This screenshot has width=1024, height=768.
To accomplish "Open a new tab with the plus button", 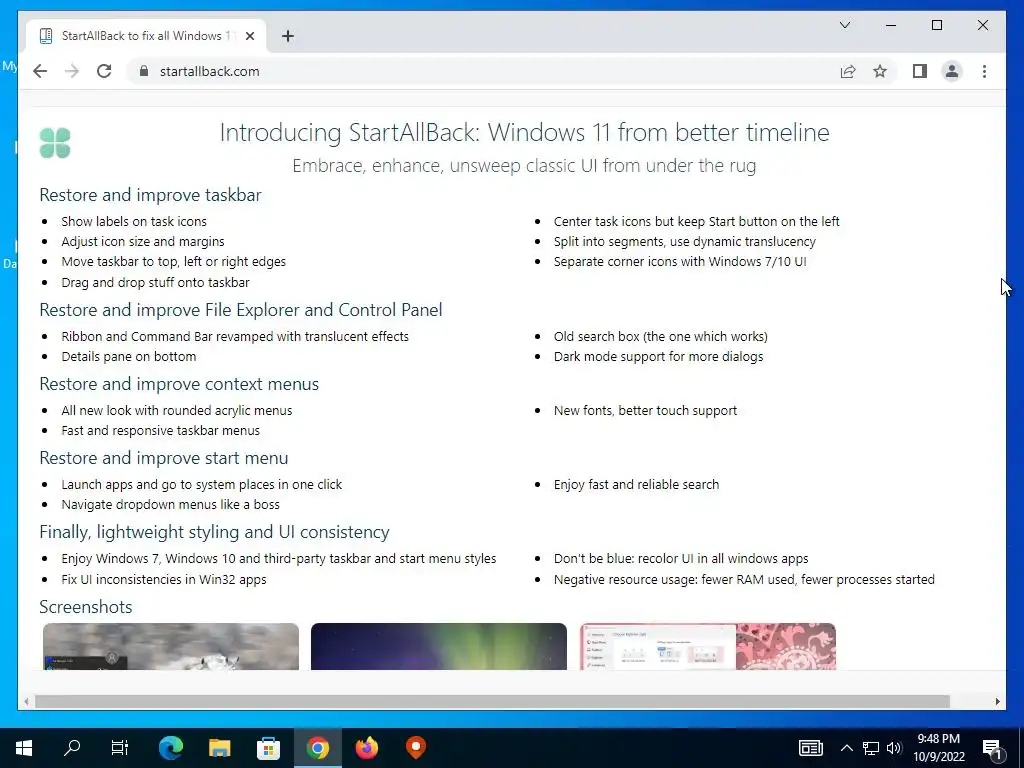I will pos(288,36).
